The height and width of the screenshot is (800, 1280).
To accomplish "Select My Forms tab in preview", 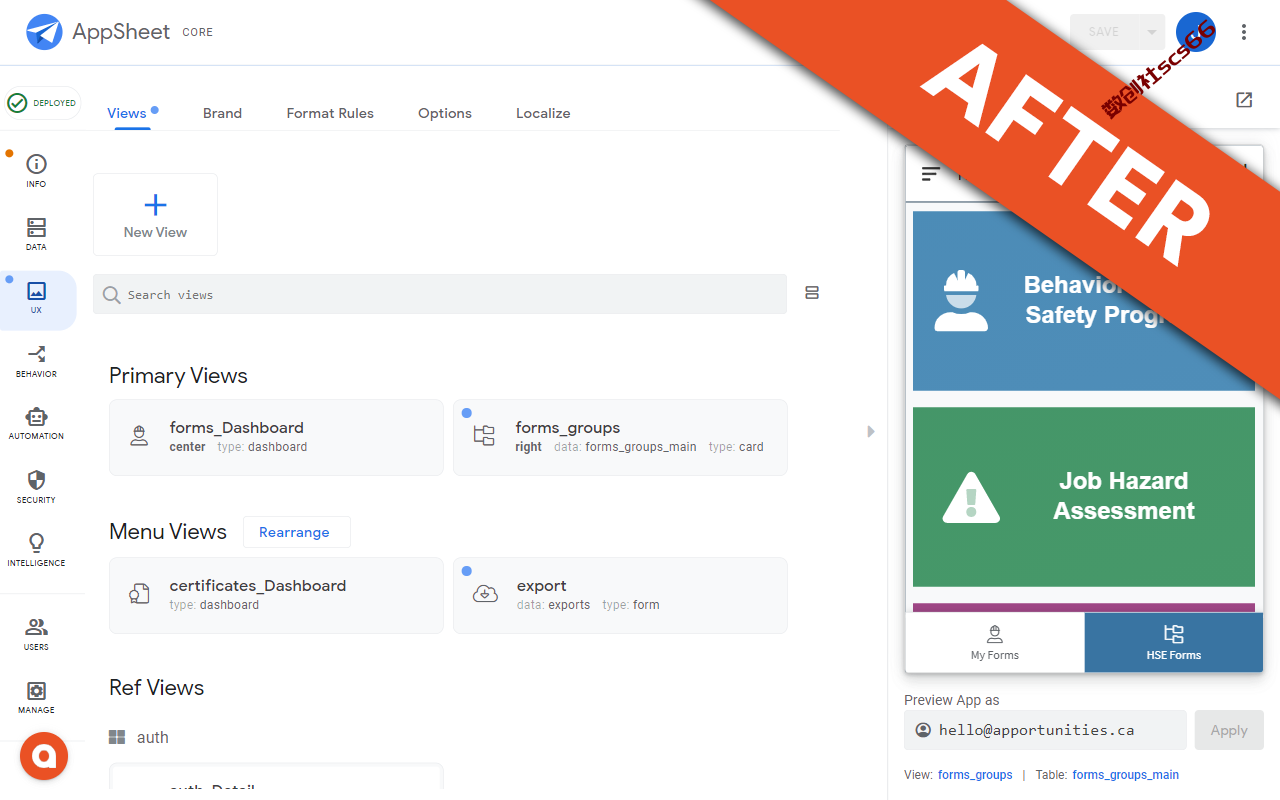I will (995, 642).
